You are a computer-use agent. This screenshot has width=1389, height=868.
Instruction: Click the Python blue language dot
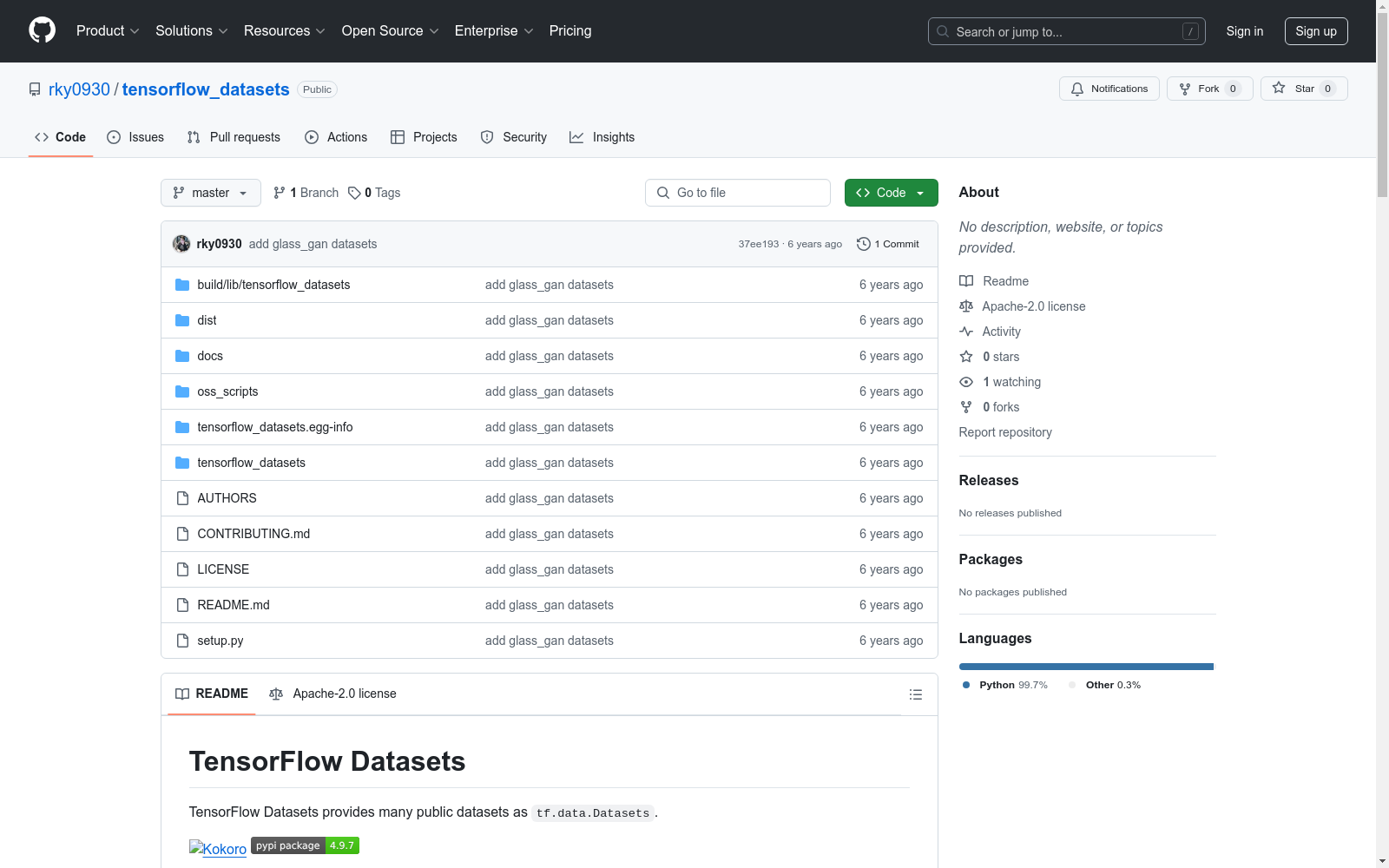tap(966, 685)
